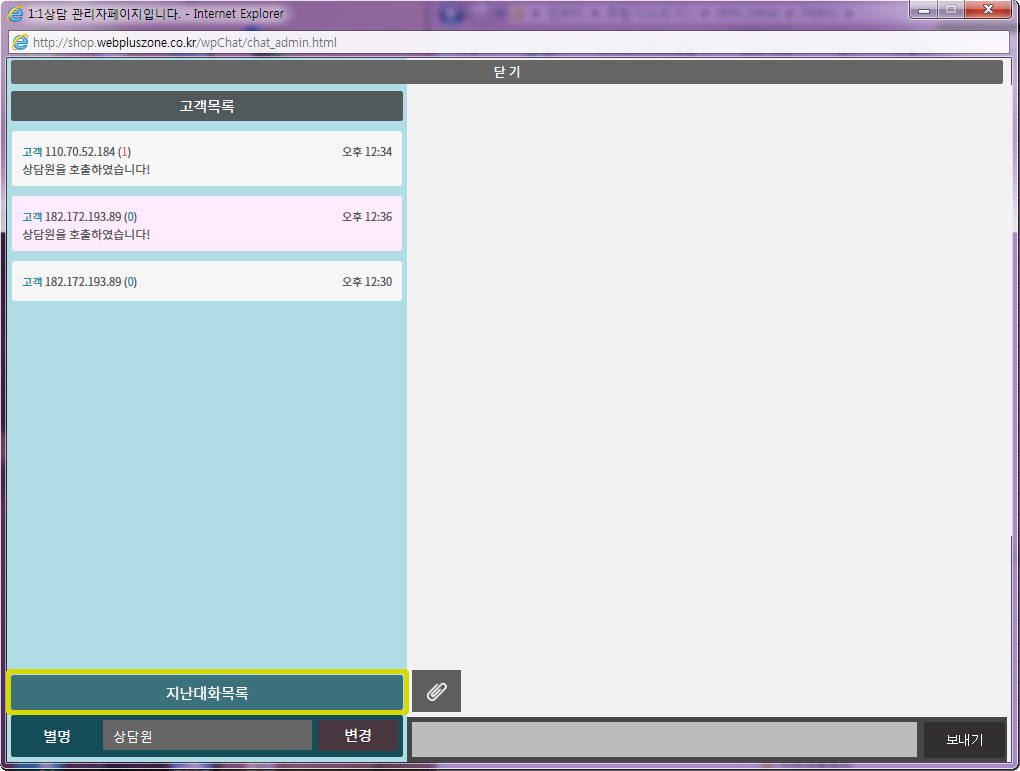The image size is (1020, 771).
Task: Select the pink customer entry from 오후 12:36
Action: click(207, 224)
